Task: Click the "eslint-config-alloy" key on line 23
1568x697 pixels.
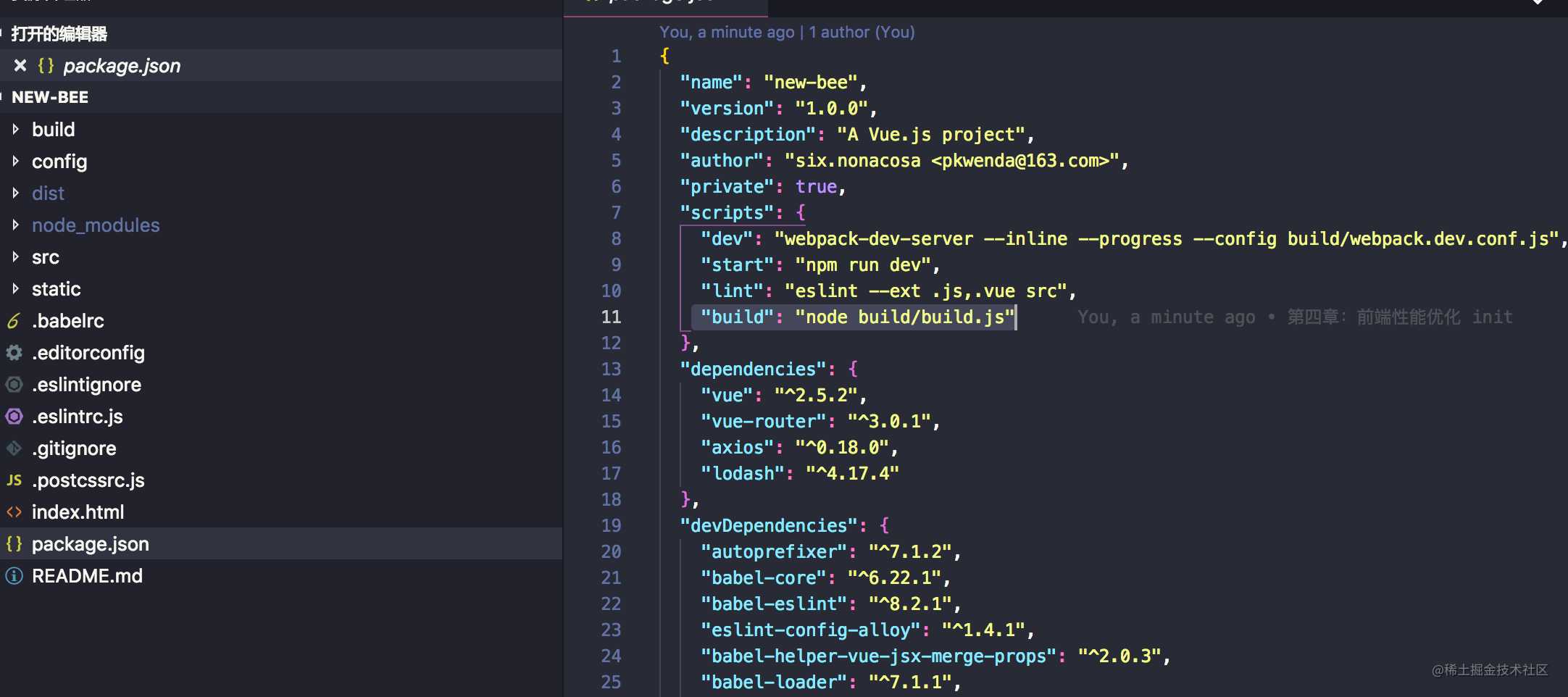Action: coord(811,630)
